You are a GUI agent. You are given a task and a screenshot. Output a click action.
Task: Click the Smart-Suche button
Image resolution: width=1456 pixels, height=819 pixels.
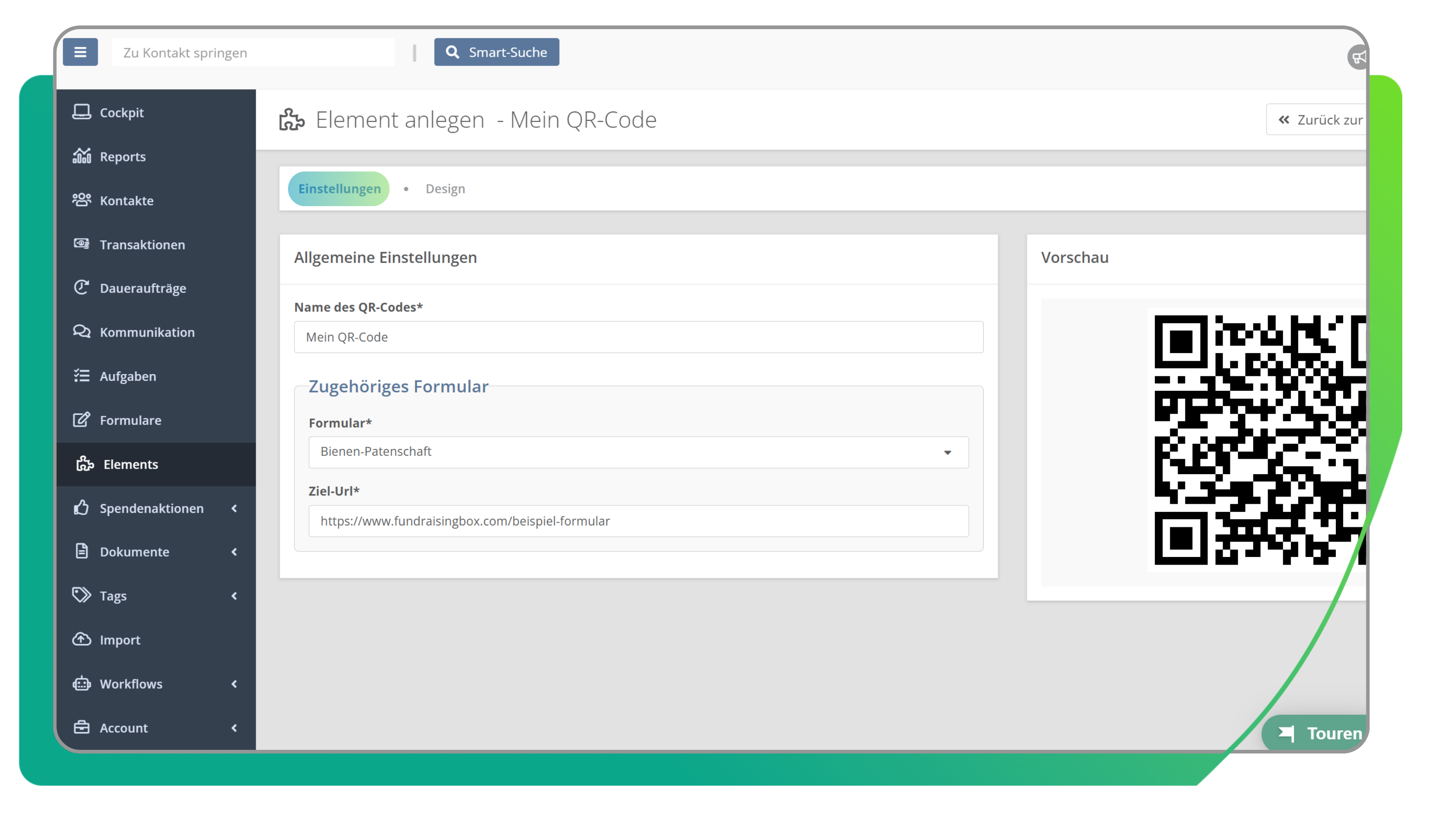point(496,52)
